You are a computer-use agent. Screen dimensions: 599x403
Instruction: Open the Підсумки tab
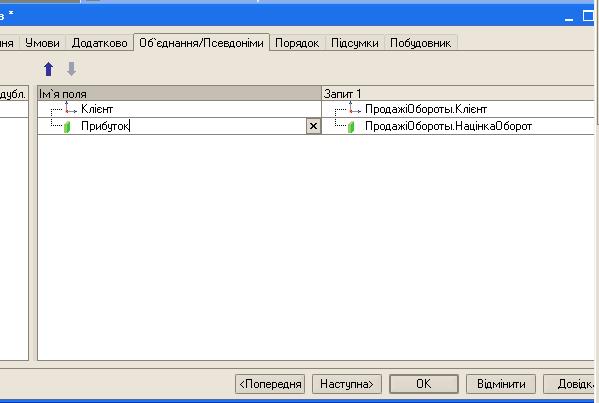[355, 43]
